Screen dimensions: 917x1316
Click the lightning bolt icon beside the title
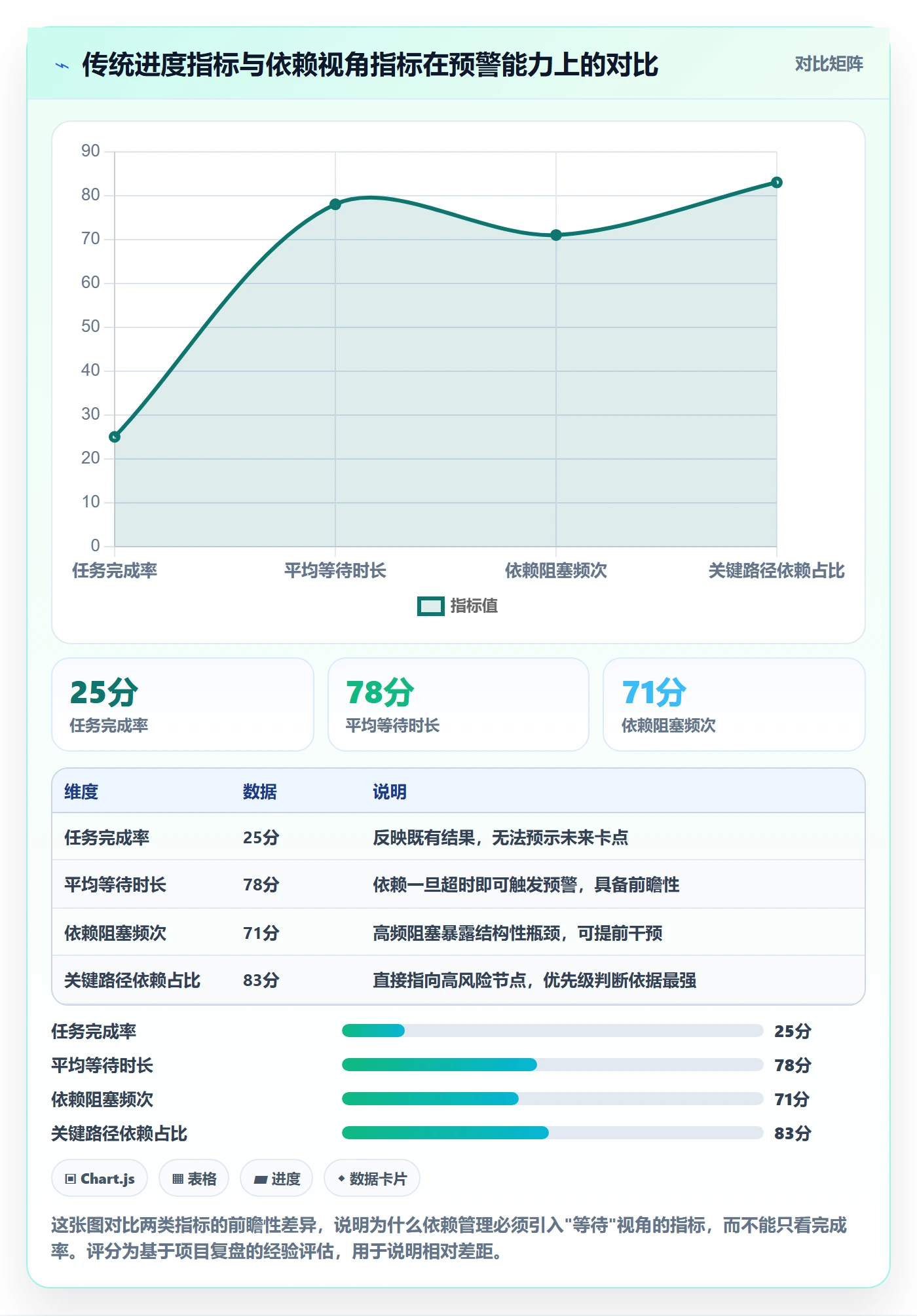tap(62, 65)
